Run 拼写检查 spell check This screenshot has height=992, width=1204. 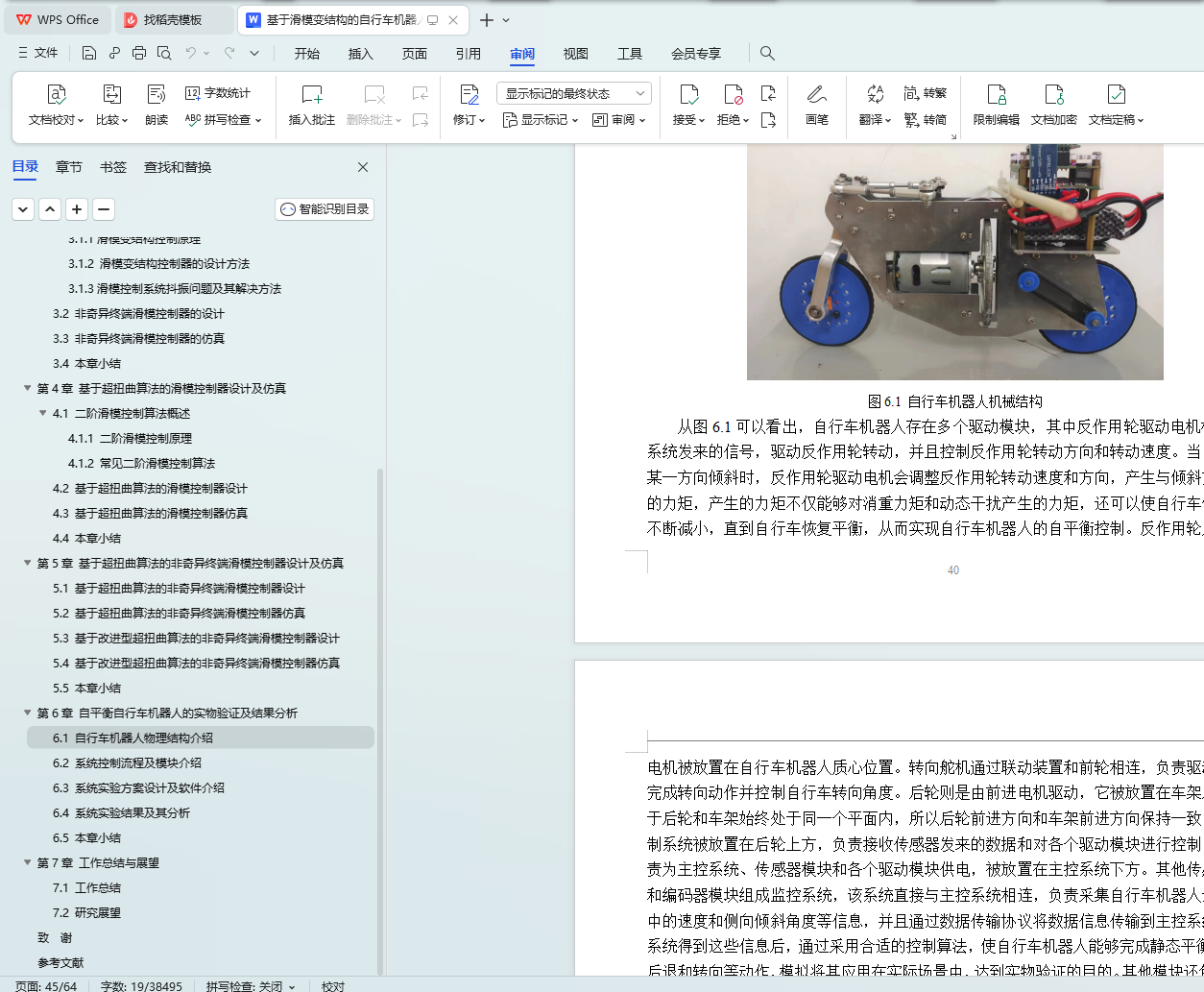point(223,120)
